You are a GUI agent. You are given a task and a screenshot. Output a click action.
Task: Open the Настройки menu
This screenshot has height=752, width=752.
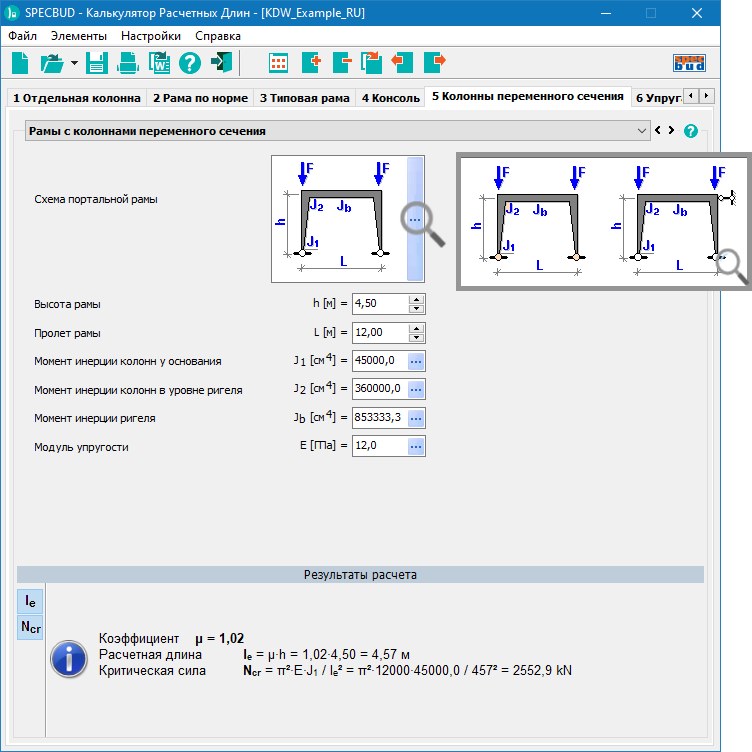[x=151, y=35]
